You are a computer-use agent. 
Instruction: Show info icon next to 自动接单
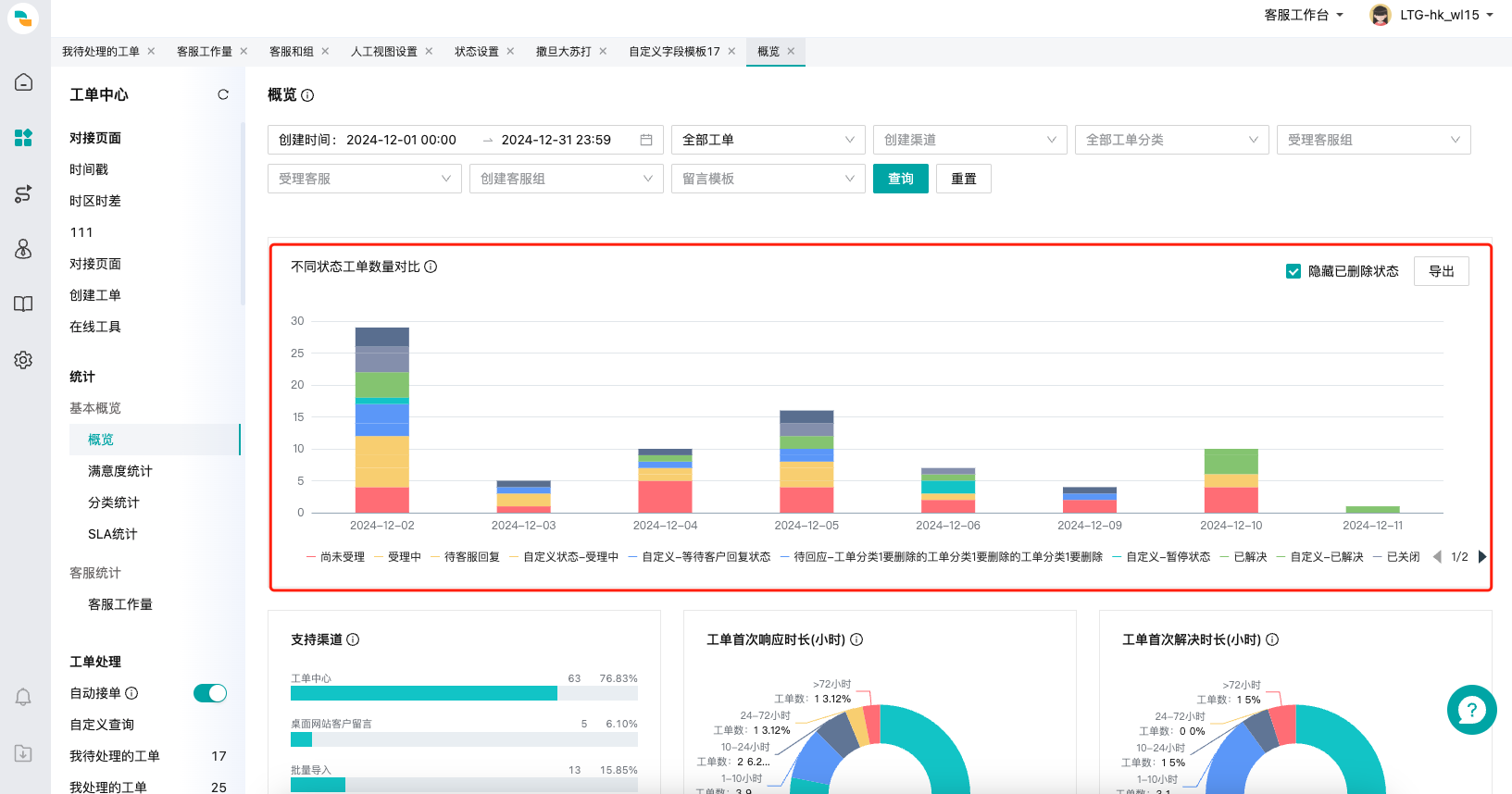pos(131,693)
